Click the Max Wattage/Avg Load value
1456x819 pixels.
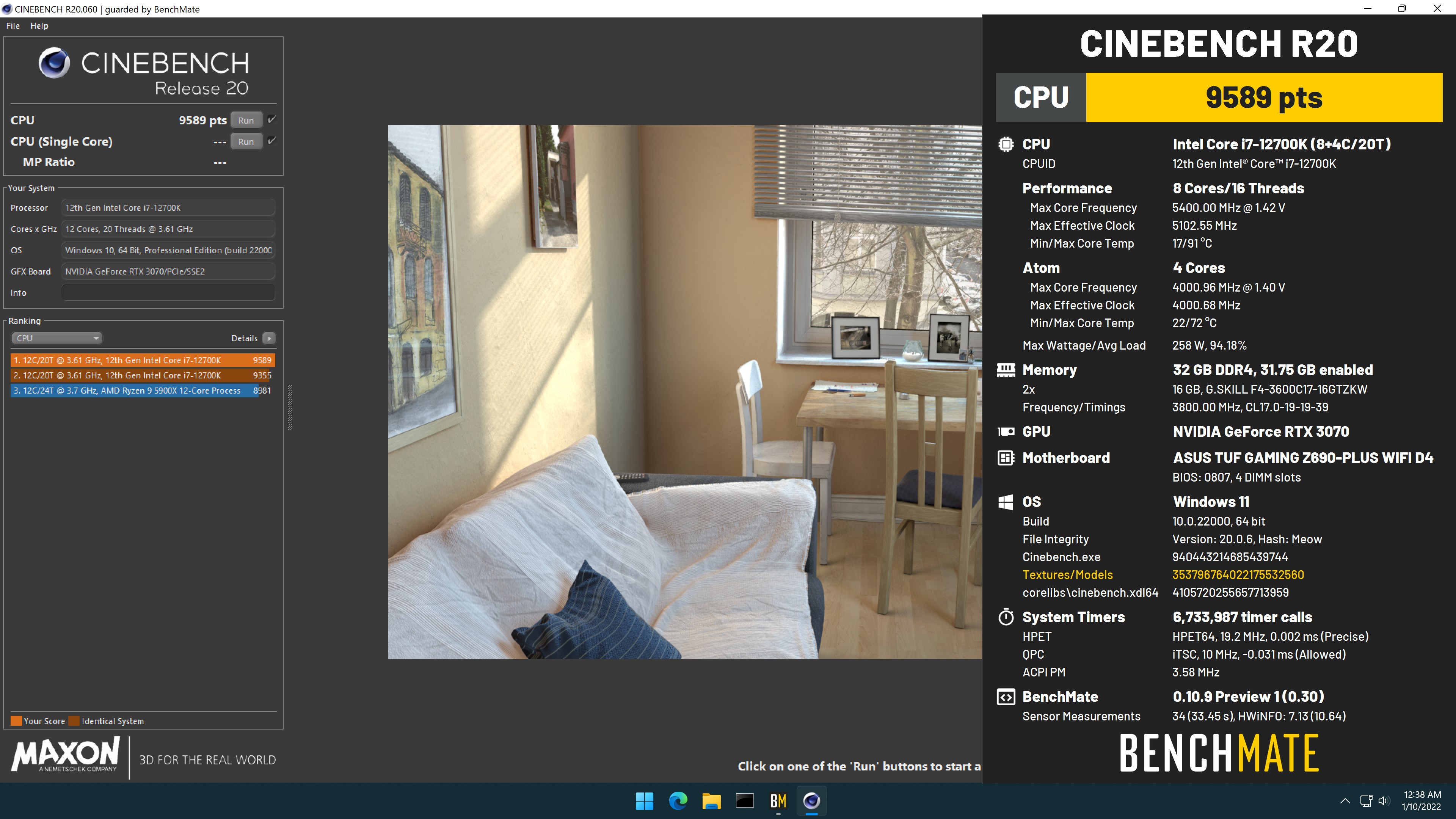tap(1209, 345)
